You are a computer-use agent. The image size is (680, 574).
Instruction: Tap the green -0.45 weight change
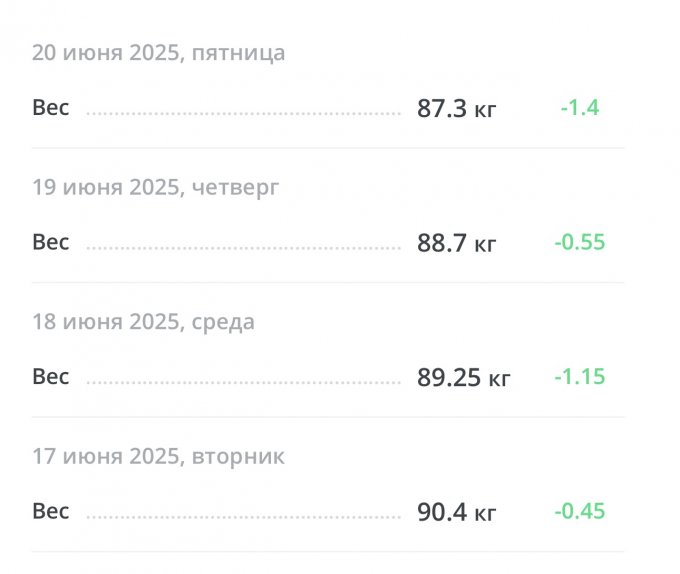pos(579,512)
